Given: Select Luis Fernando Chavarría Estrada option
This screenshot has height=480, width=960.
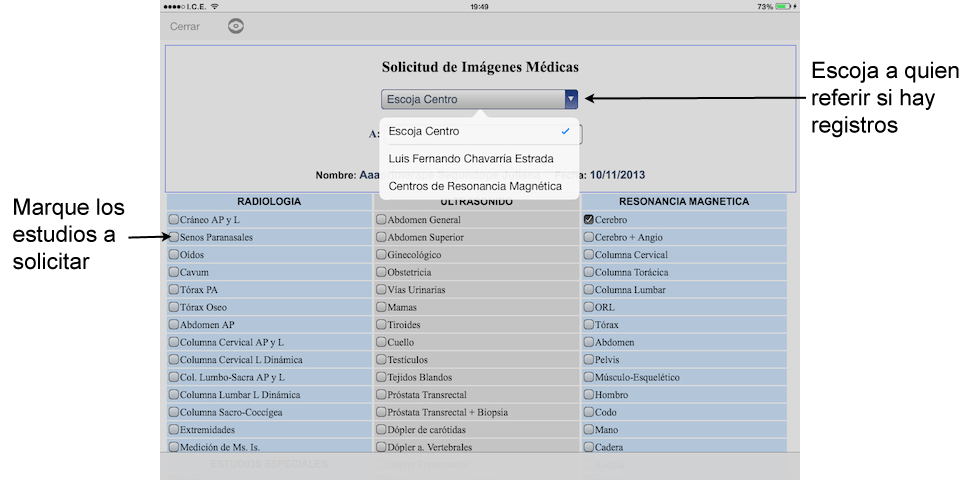Looking at the screenshot, I should click(470, 158).
